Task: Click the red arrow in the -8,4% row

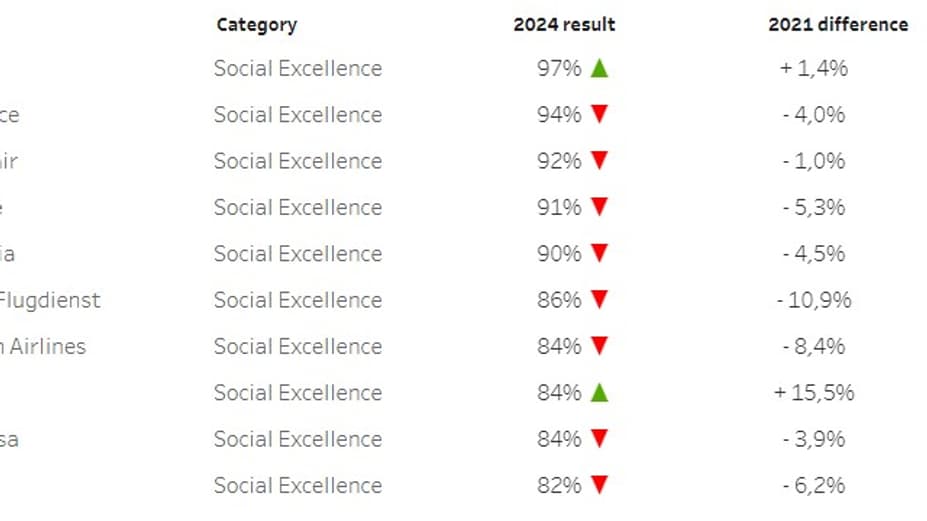Action: point(599,347)
